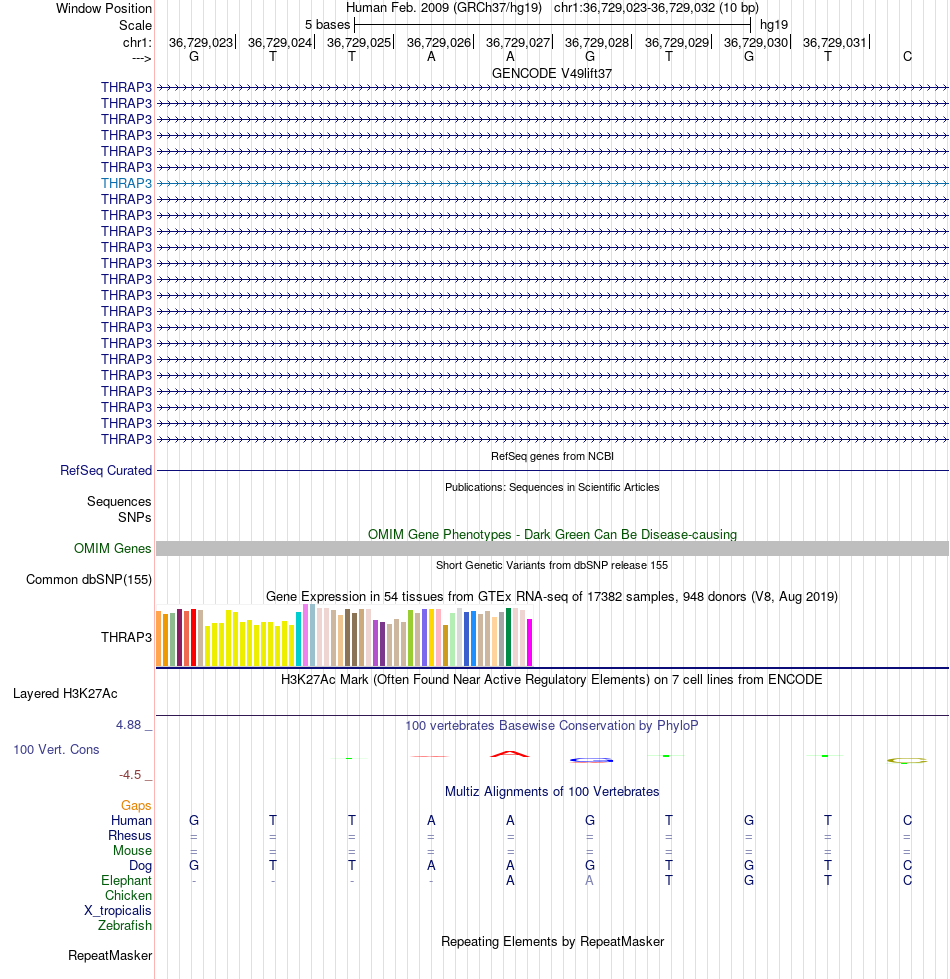
Task: Open the GENCODE V49lift37 track title
Action: pyautogui.click(x=552, y=73)
